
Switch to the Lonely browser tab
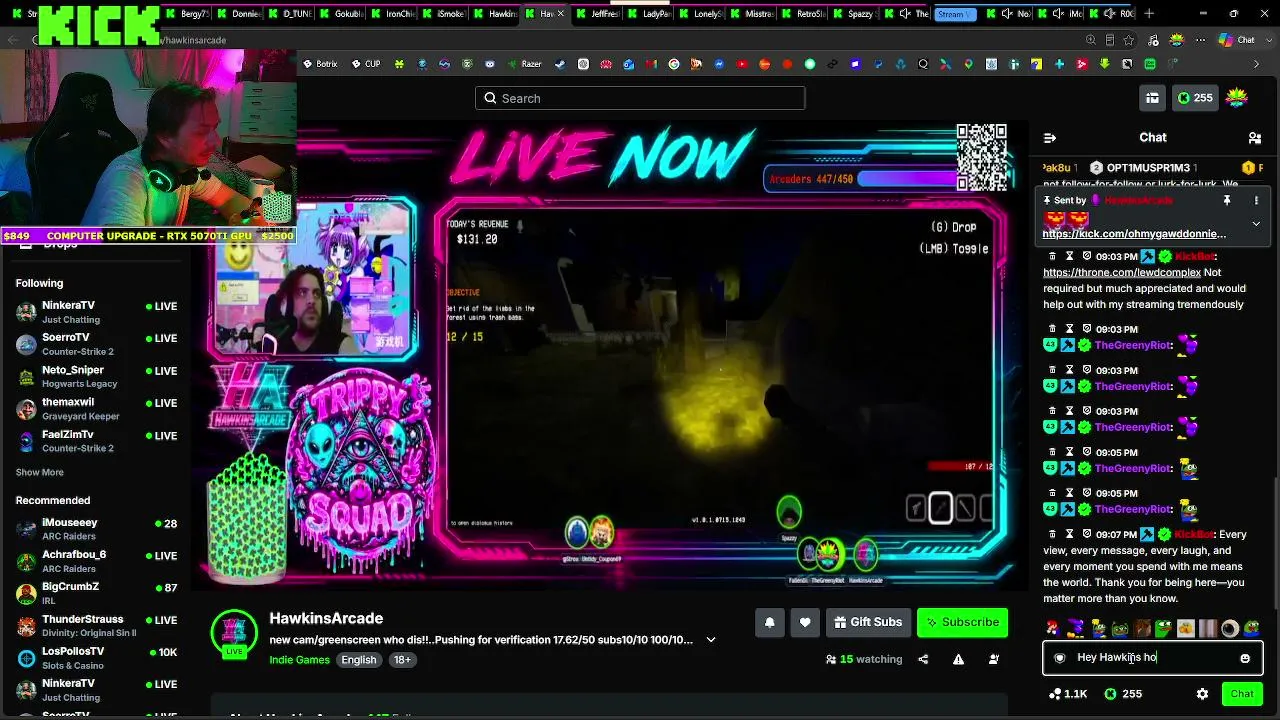701,14
